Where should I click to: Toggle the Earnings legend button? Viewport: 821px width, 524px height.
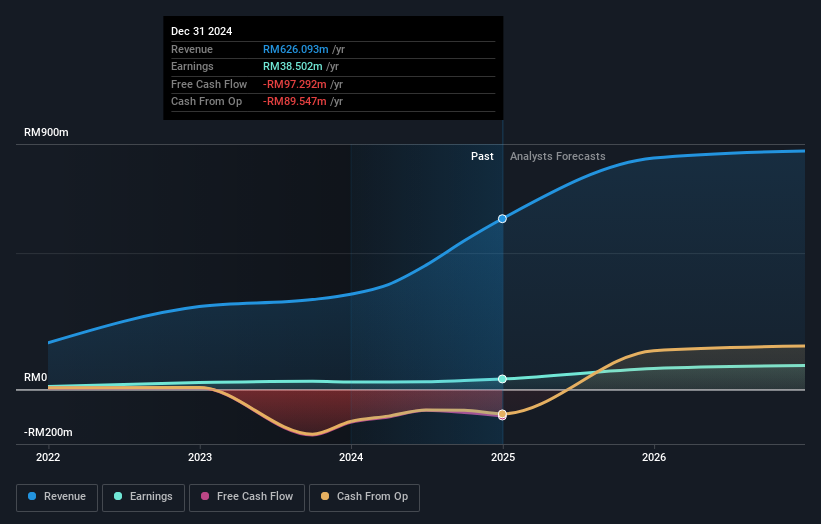click(143, 497)
